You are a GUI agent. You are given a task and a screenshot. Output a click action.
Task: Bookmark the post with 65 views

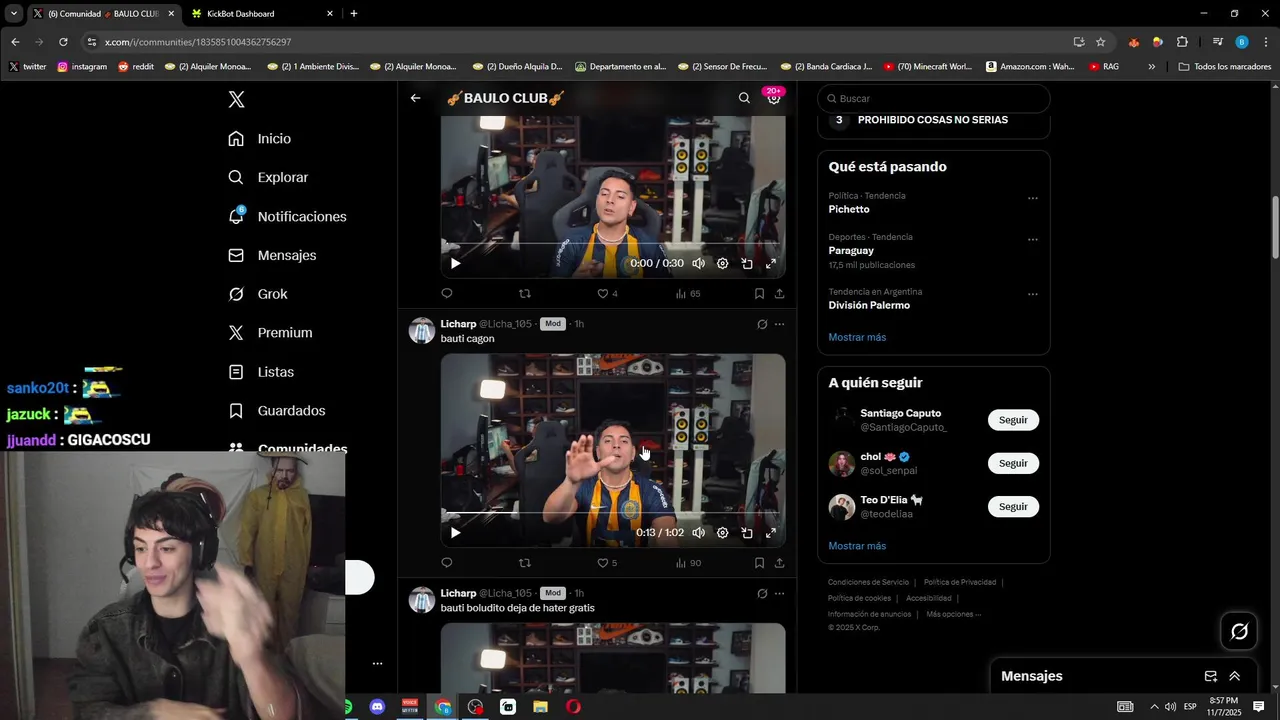point(759,294)
